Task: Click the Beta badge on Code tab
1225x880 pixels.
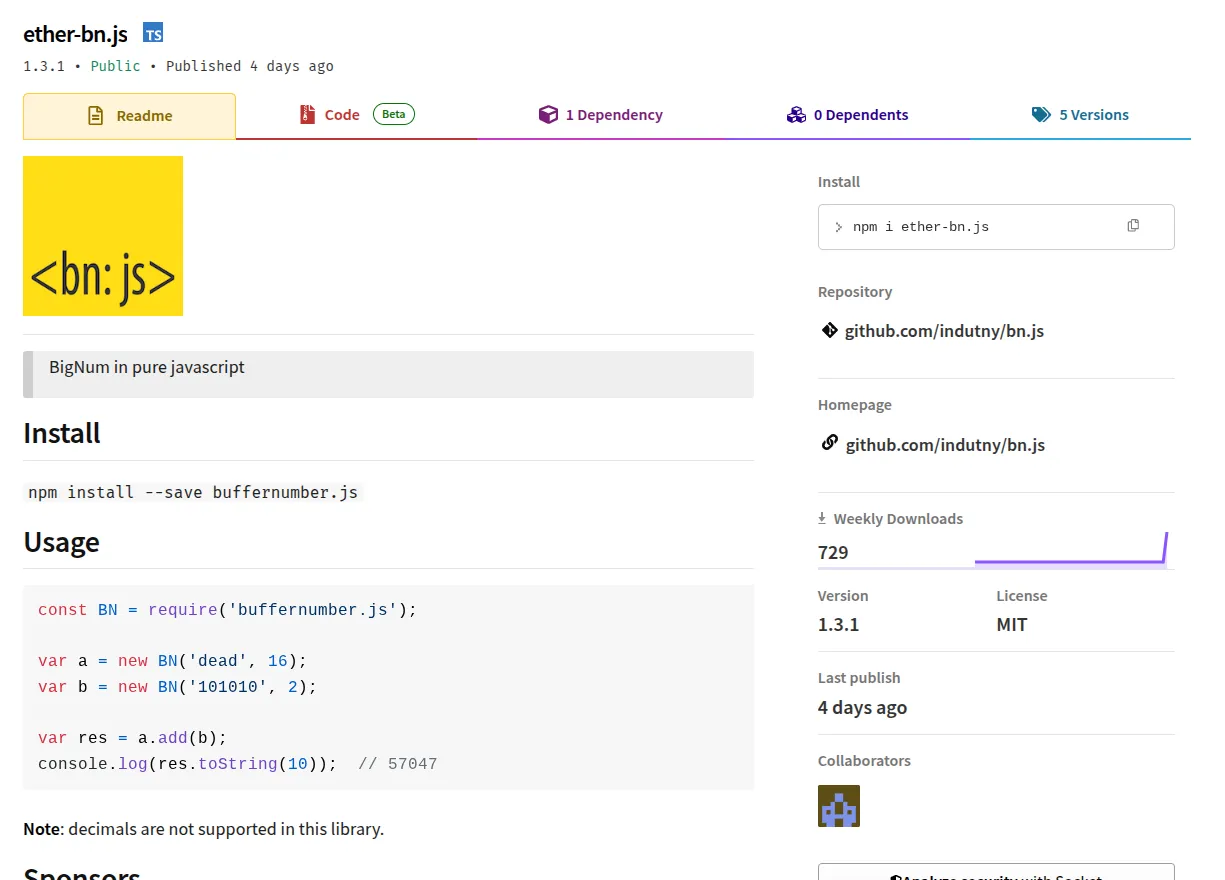Action: pos(394,114)
